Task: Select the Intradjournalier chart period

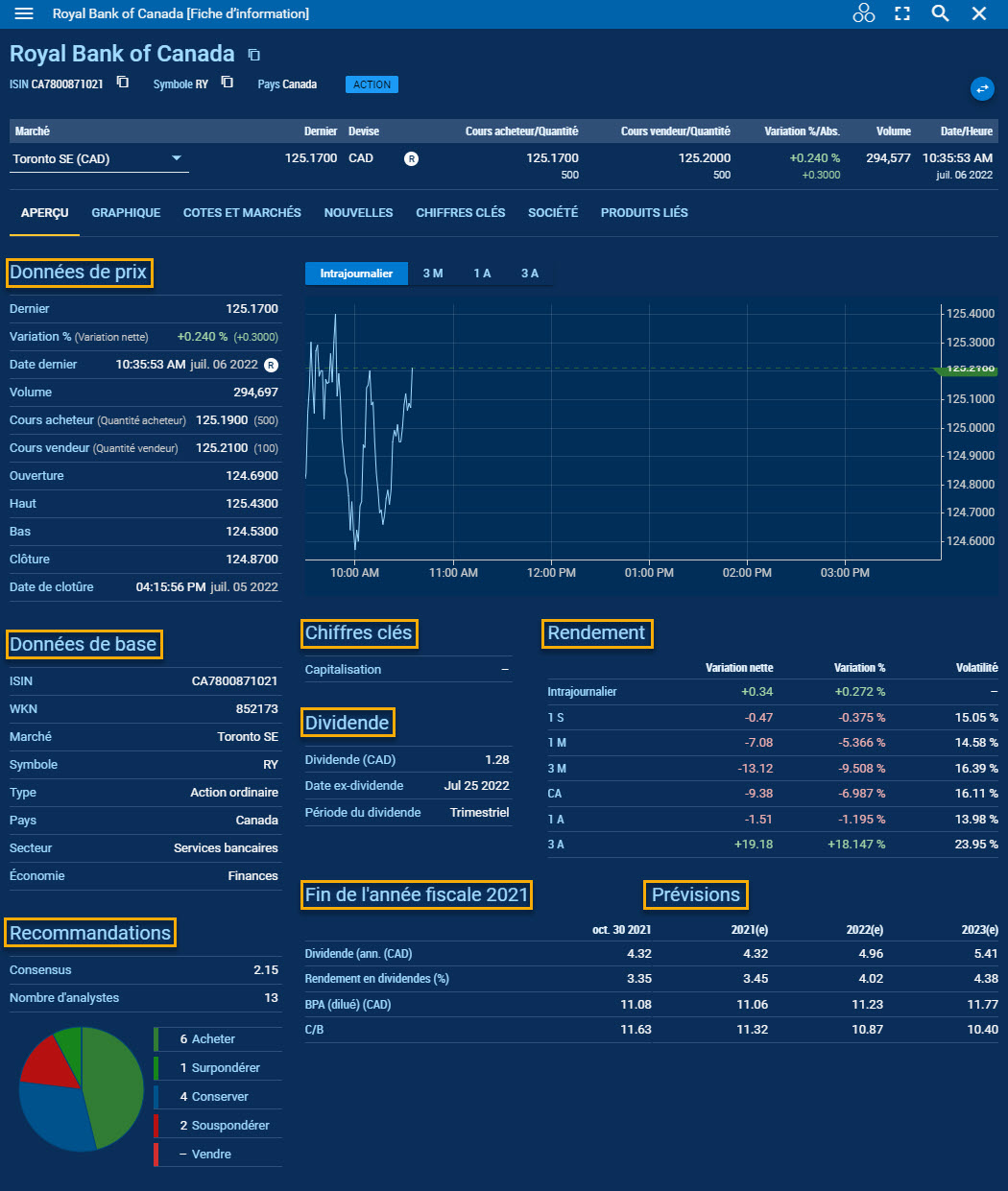Action: [x=356, y=273]
